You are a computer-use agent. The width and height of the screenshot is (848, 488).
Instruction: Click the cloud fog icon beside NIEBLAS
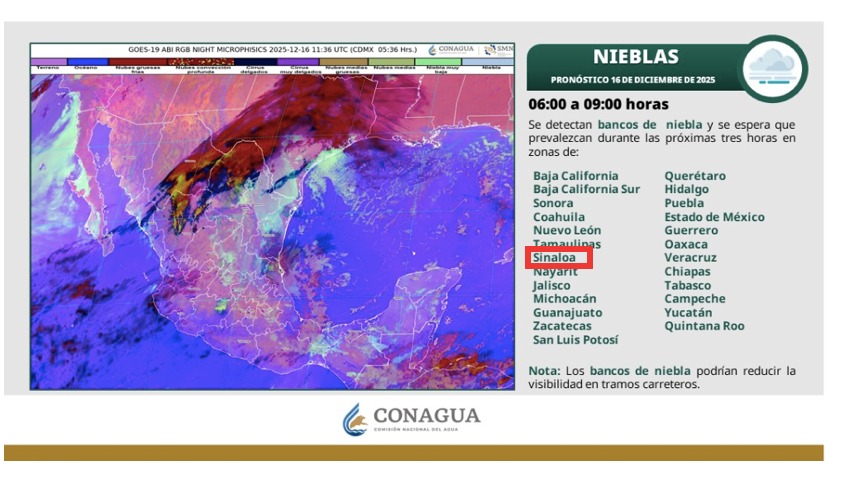[x=773, y=69]
